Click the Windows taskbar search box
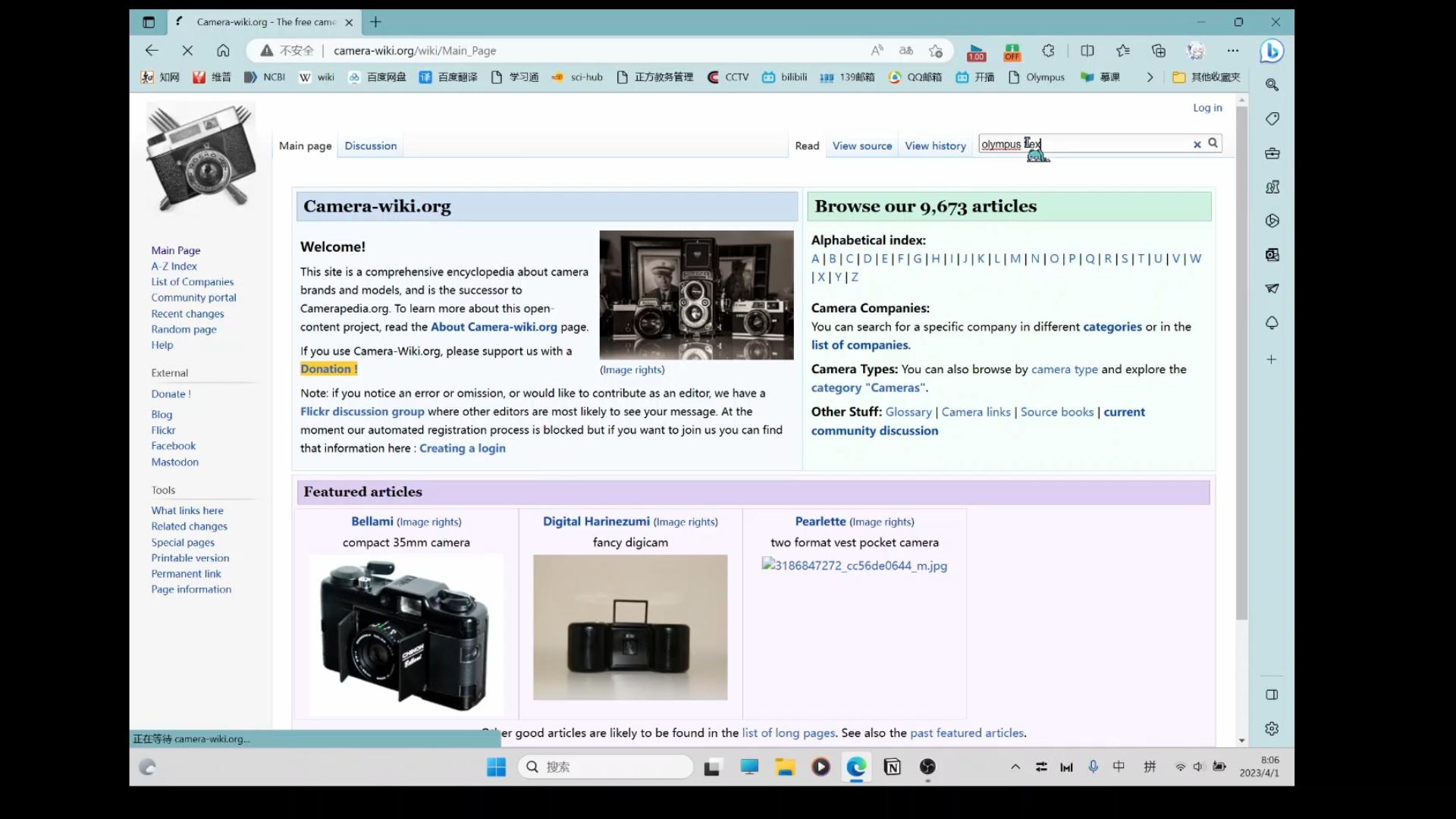Viewport: 1456px width, 819px height. click(605, 767)
